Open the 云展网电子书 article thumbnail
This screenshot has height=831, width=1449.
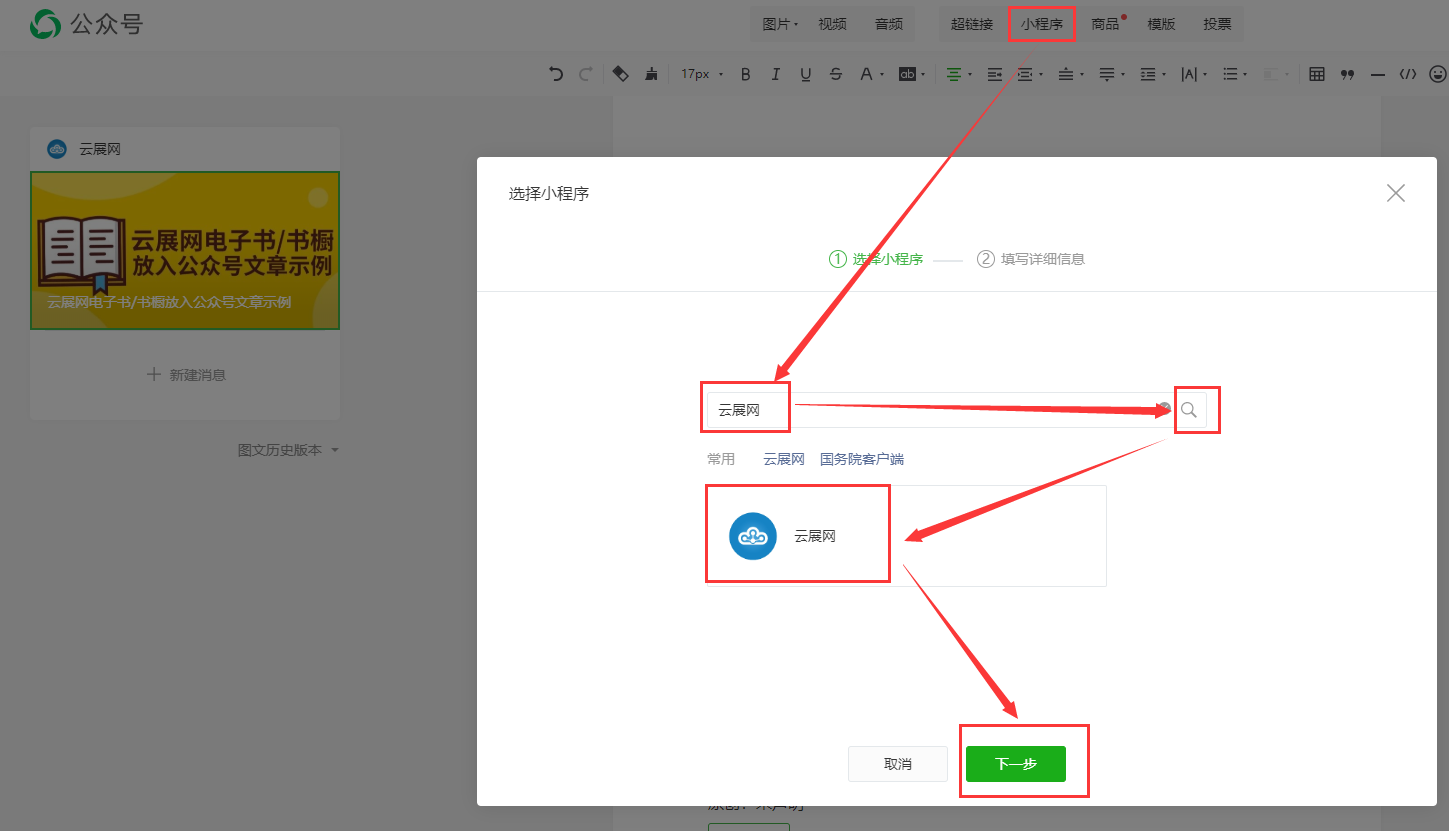pos(185,250)
